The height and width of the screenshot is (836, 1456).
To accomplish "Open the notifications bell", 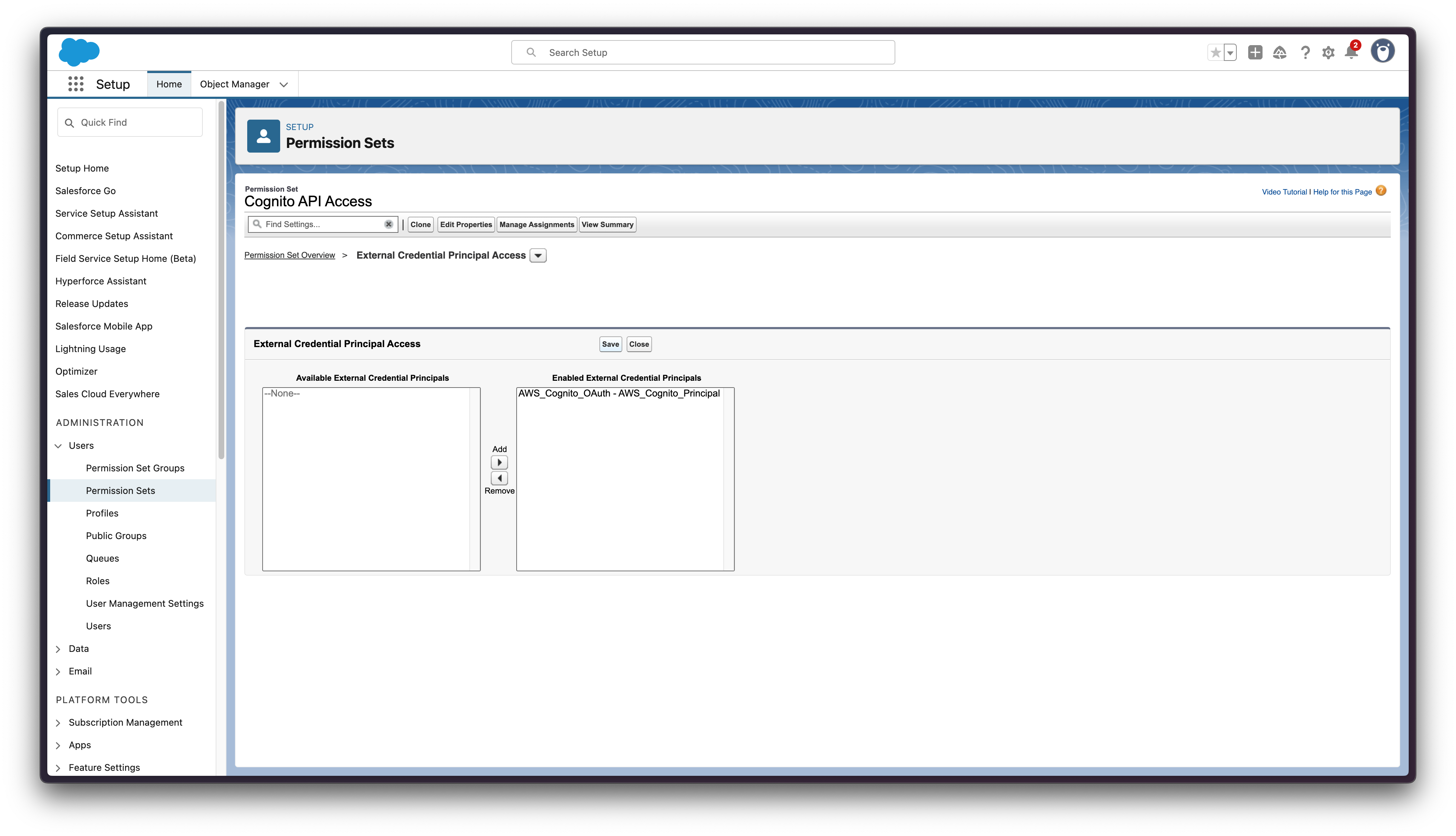I will (1351, 52).
